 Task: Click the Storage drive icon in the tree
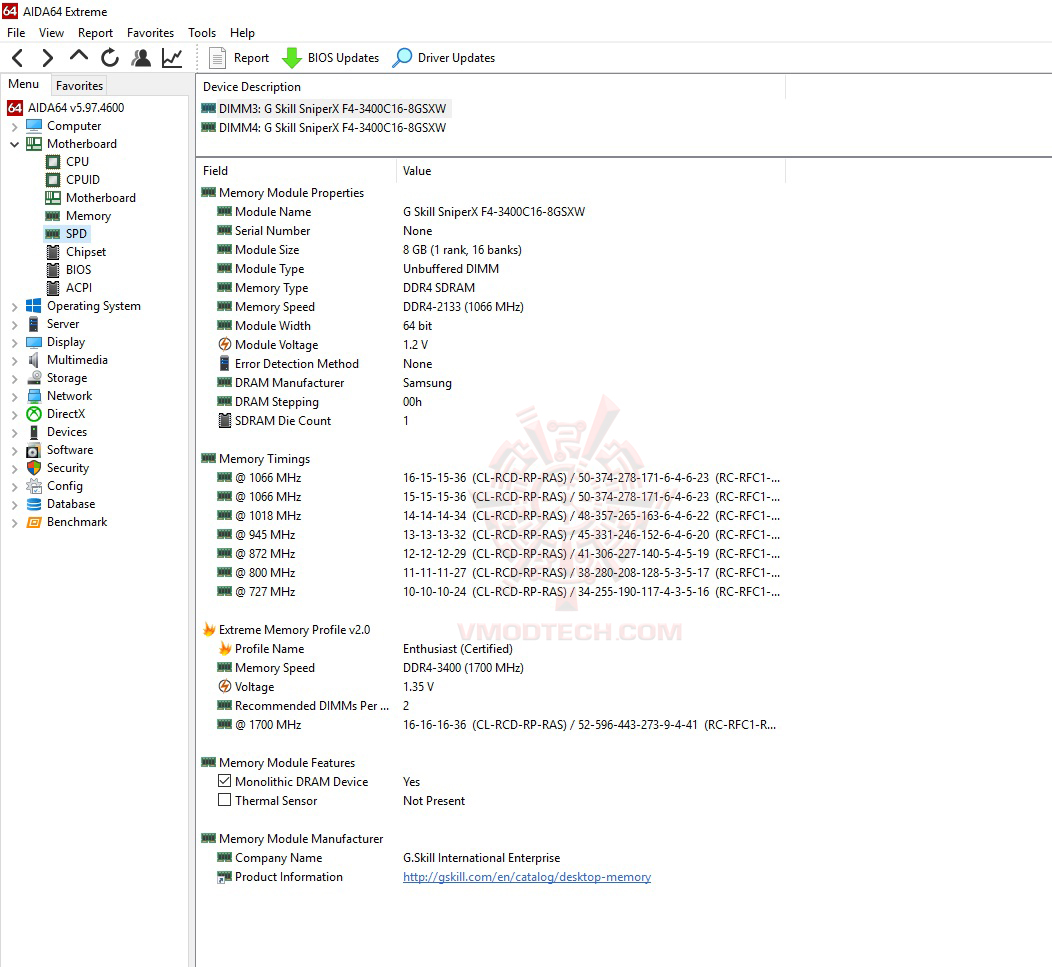coord(34,378)
